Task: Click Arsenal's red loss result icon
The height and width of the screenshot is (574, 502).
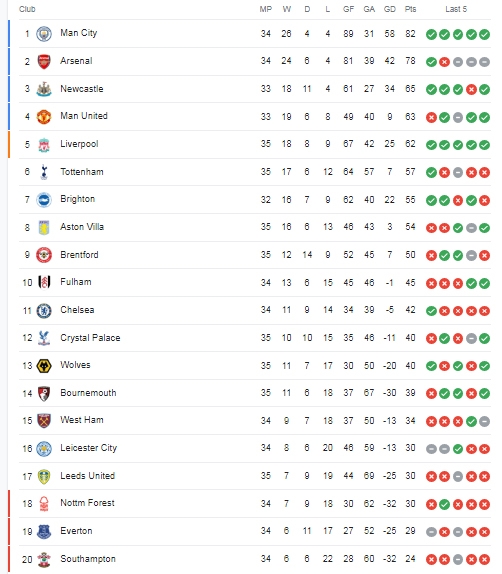Action: point(445,62)
